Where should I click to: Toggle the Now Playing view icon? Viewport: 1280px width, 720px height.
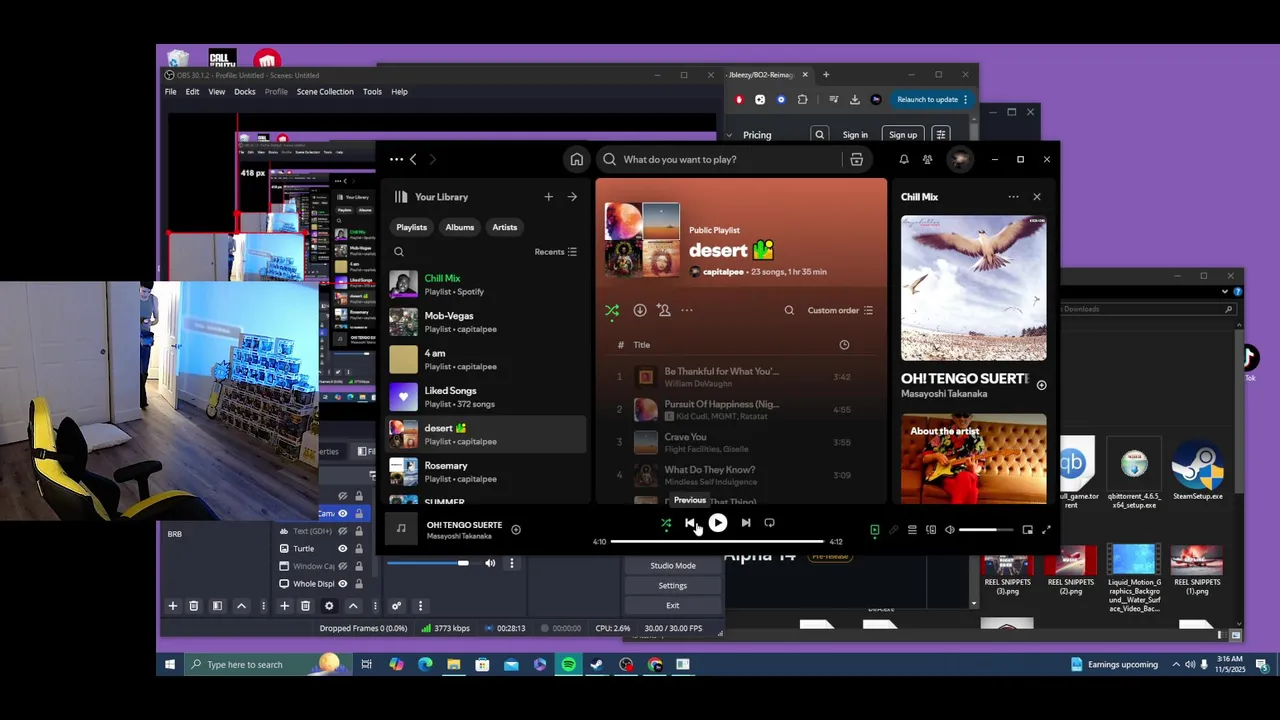(x=874, y=530)
